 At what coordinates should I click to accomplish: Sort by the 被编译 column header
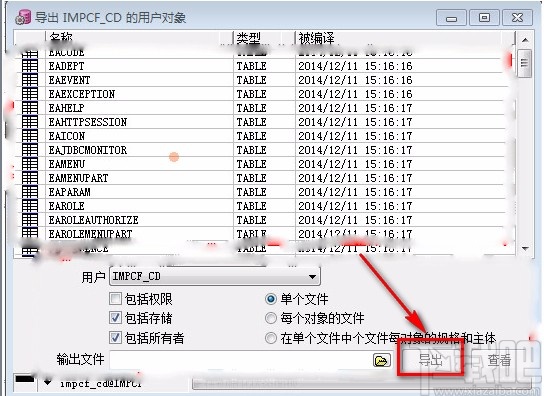tap(316, 38)
